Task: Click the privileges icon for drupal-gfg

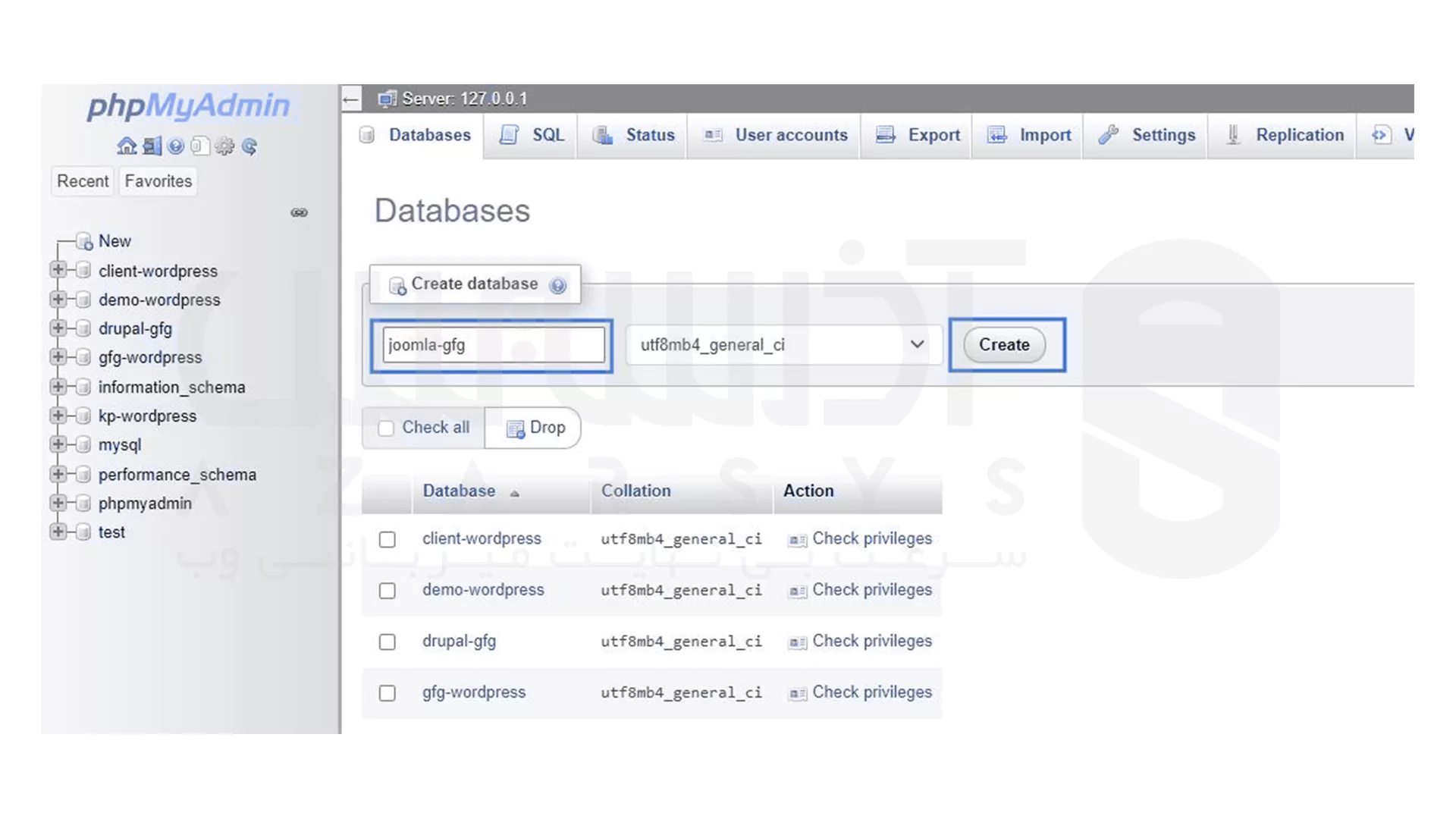Action: [x=797, y=642]
